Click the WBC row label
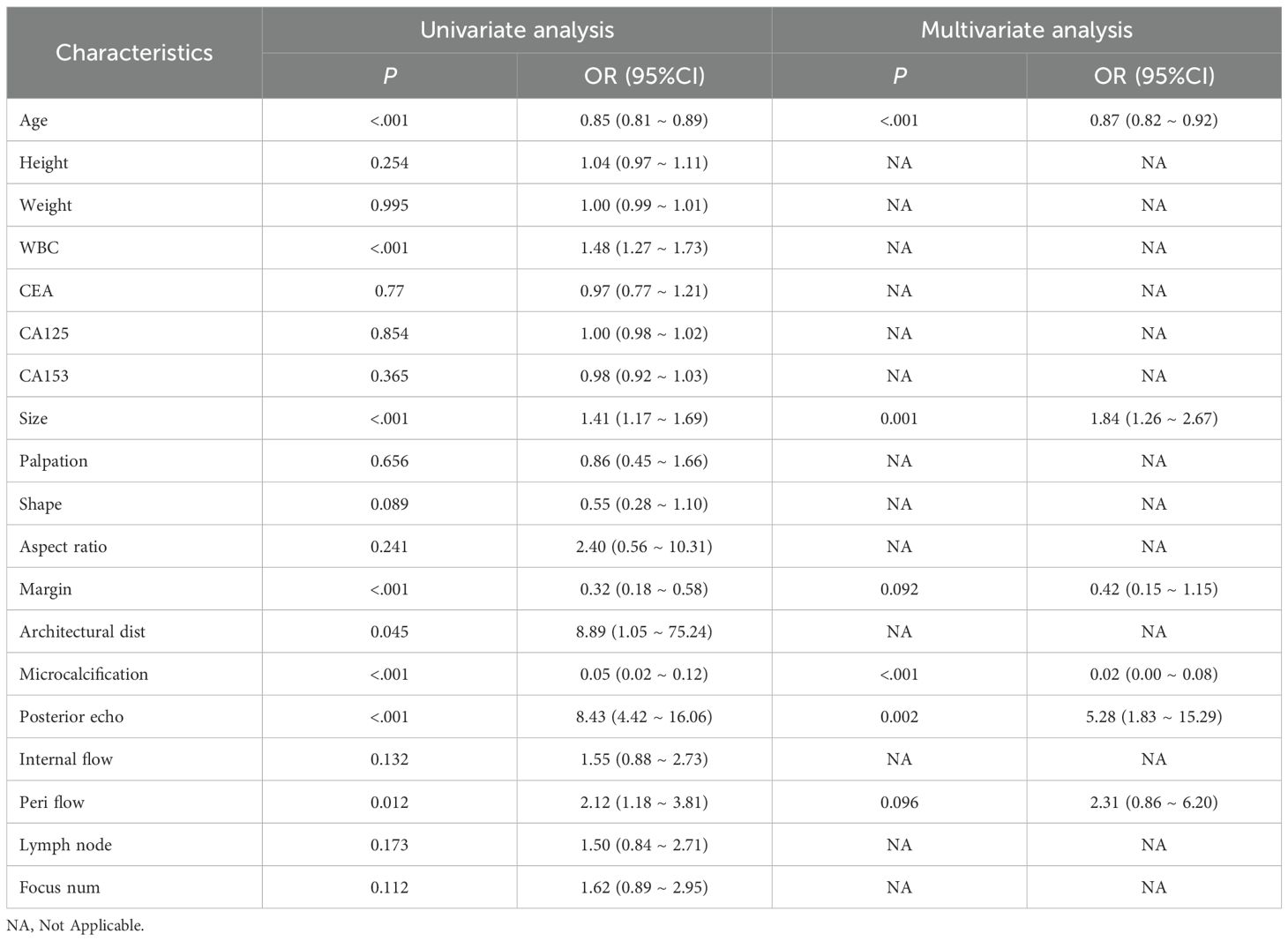 pos(39,248)
